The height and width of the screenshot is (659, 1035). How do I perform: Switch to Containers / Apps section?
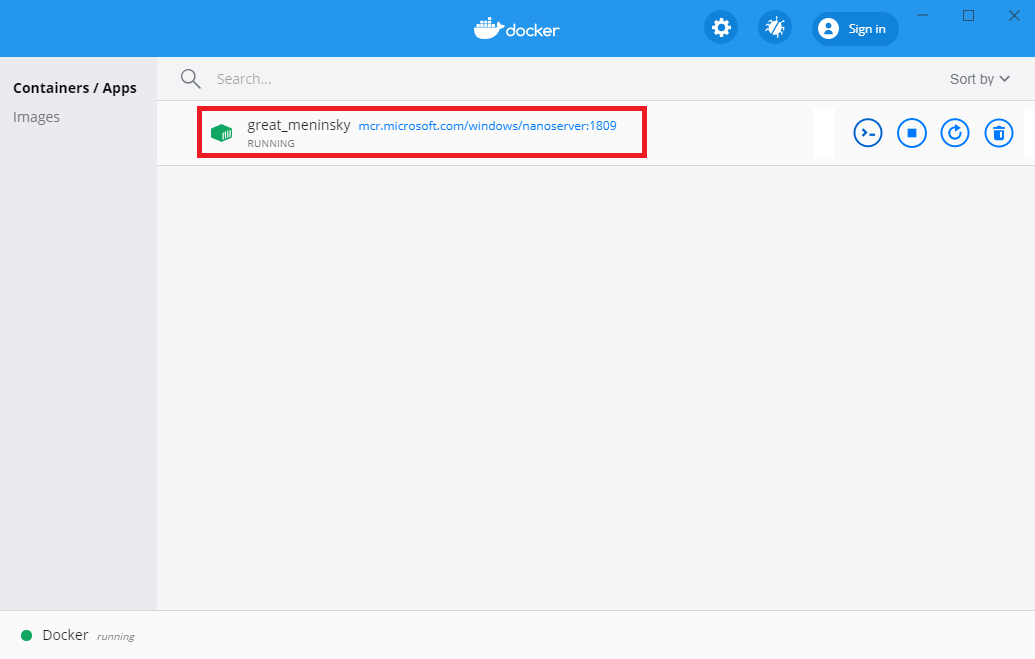(75, 88)
